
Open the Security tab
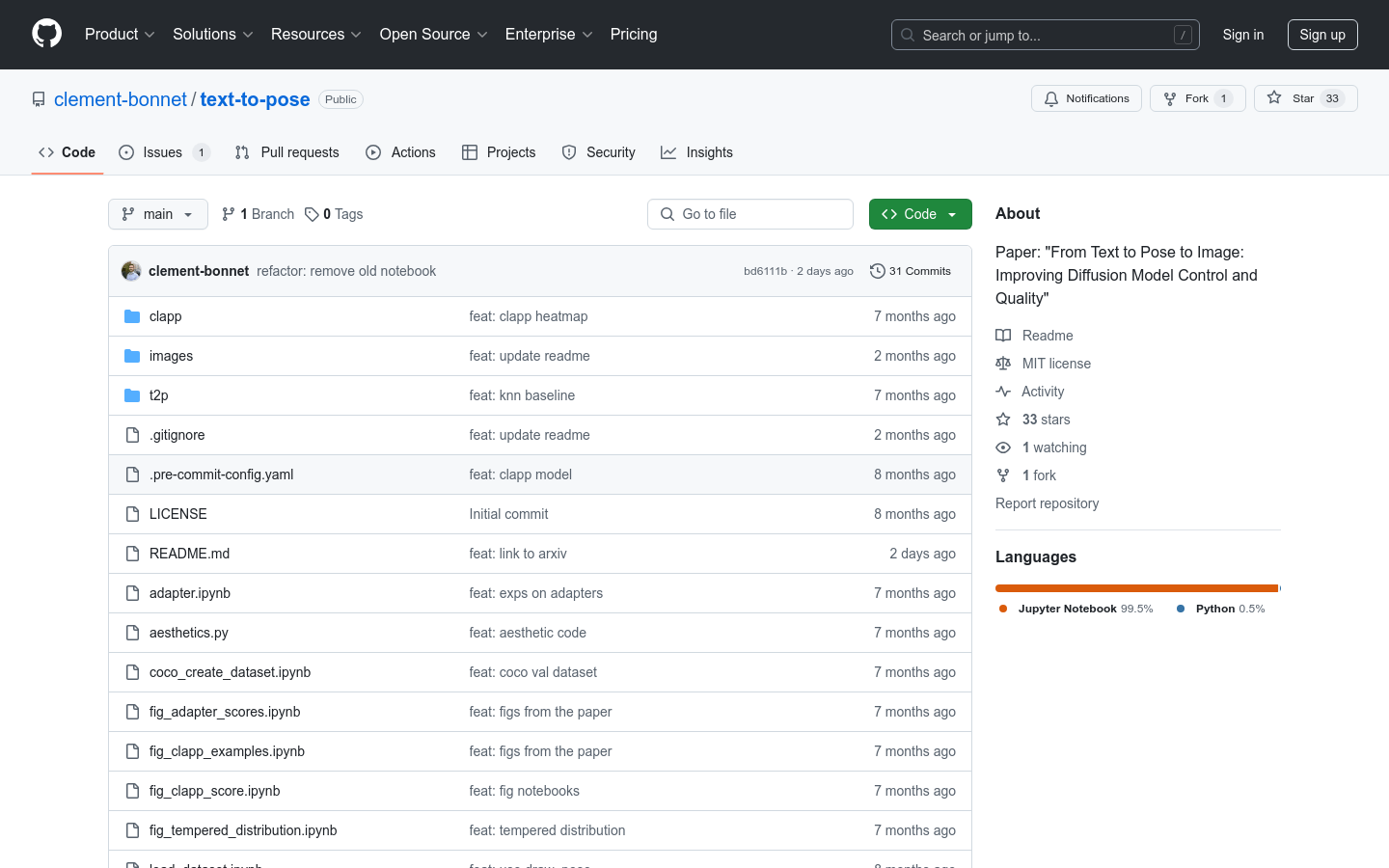click(x=599, y=152)
